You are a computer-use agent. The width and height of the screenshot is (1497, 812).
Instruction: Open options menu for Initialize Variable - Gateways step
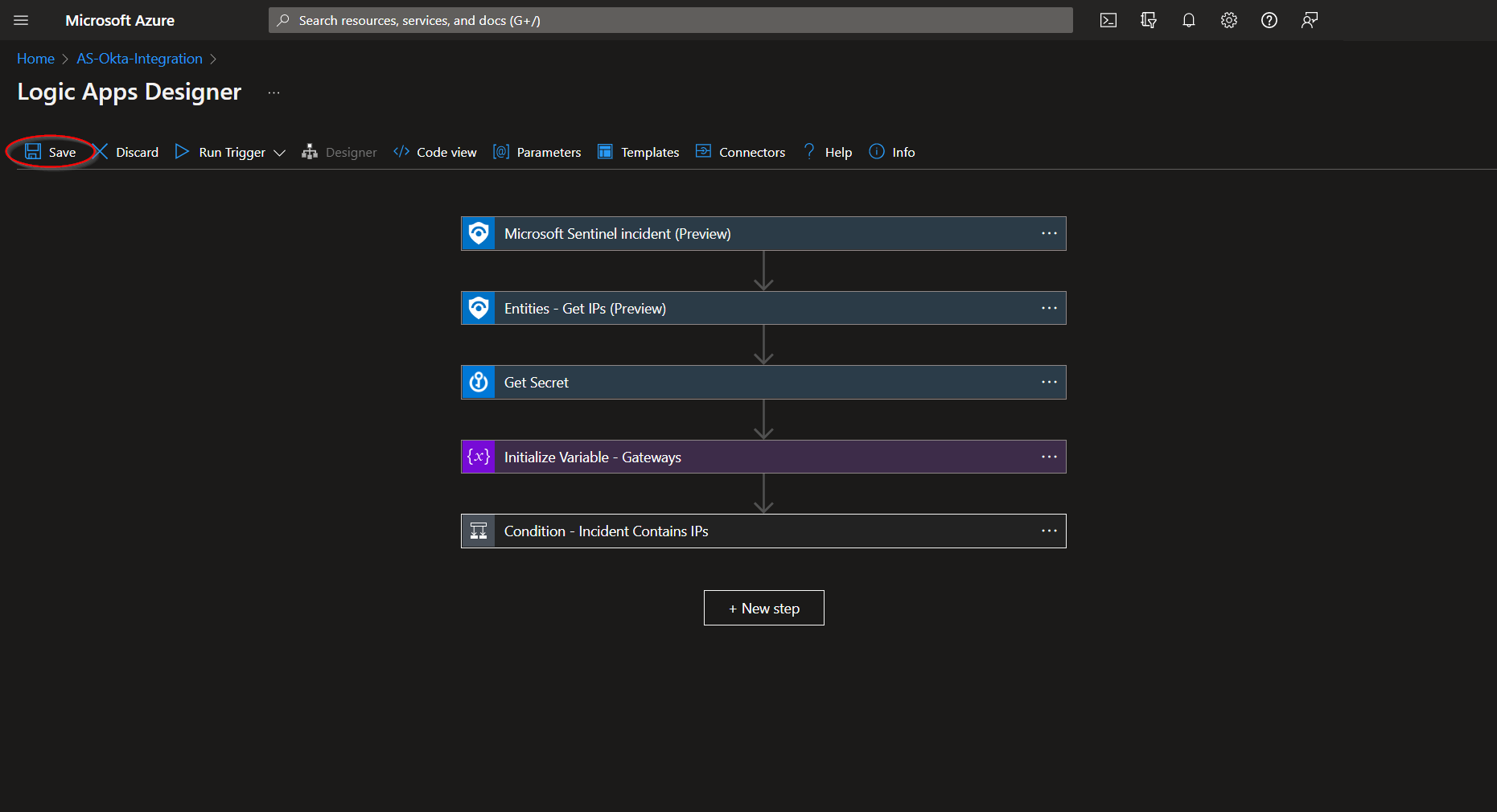coord(1049,457)
